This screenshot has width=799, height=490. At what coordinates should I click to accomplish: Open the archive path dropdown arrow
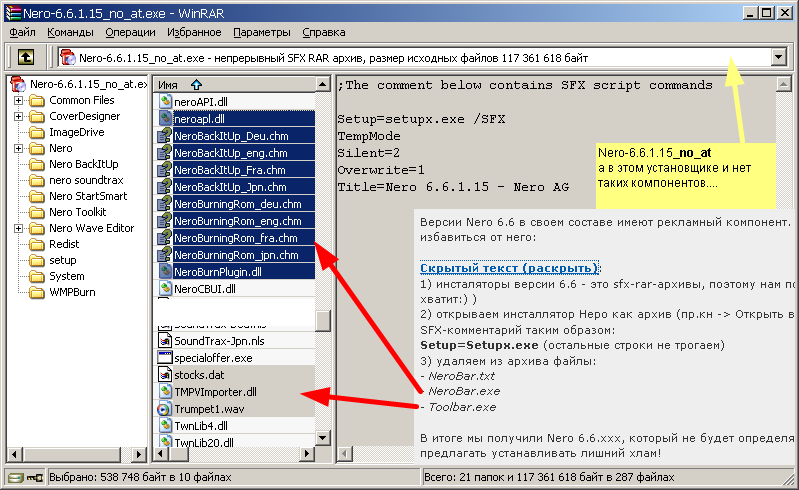778,58
